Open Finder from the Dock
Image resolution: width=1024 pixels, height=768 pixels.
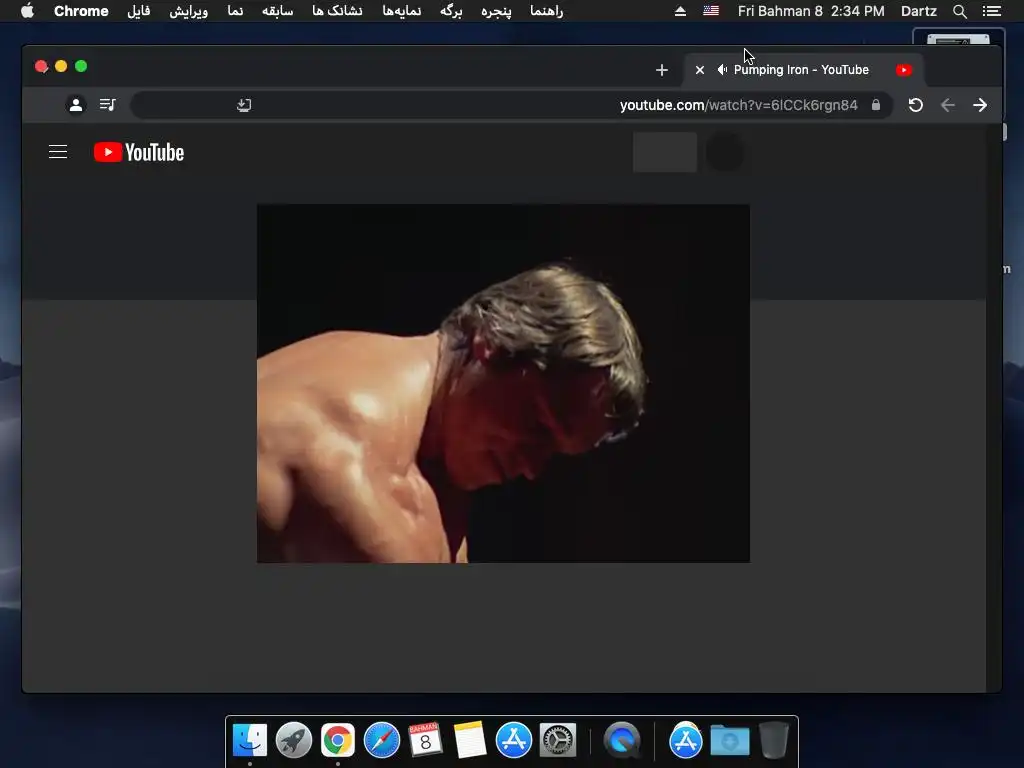pyautogui.click(x=249, y=740)
